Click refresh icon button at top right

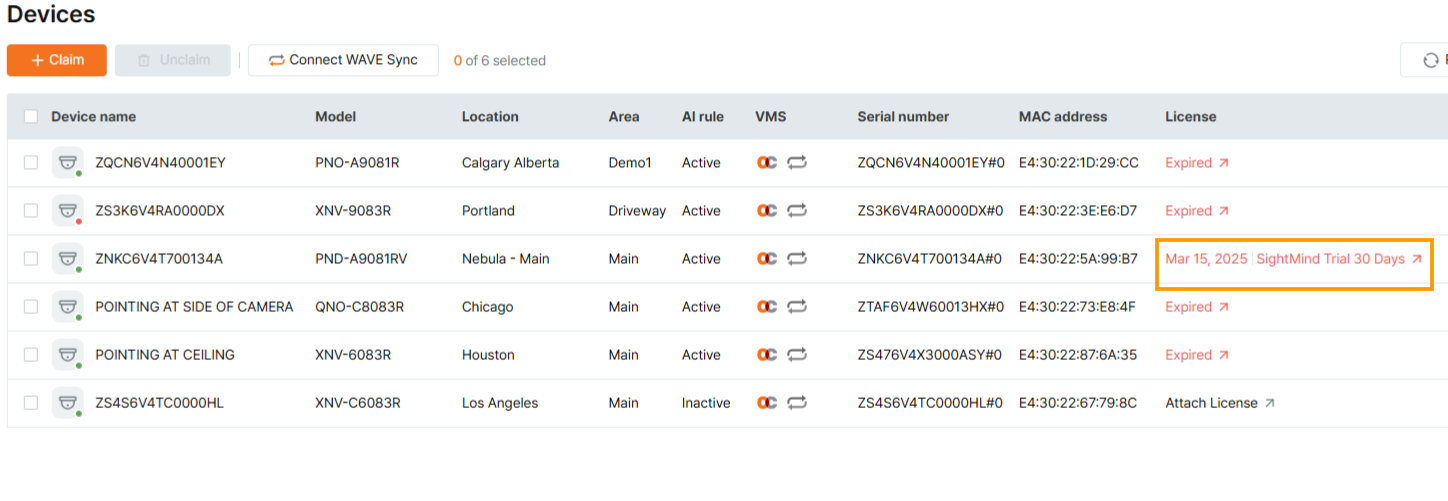tap(1430, 60)
